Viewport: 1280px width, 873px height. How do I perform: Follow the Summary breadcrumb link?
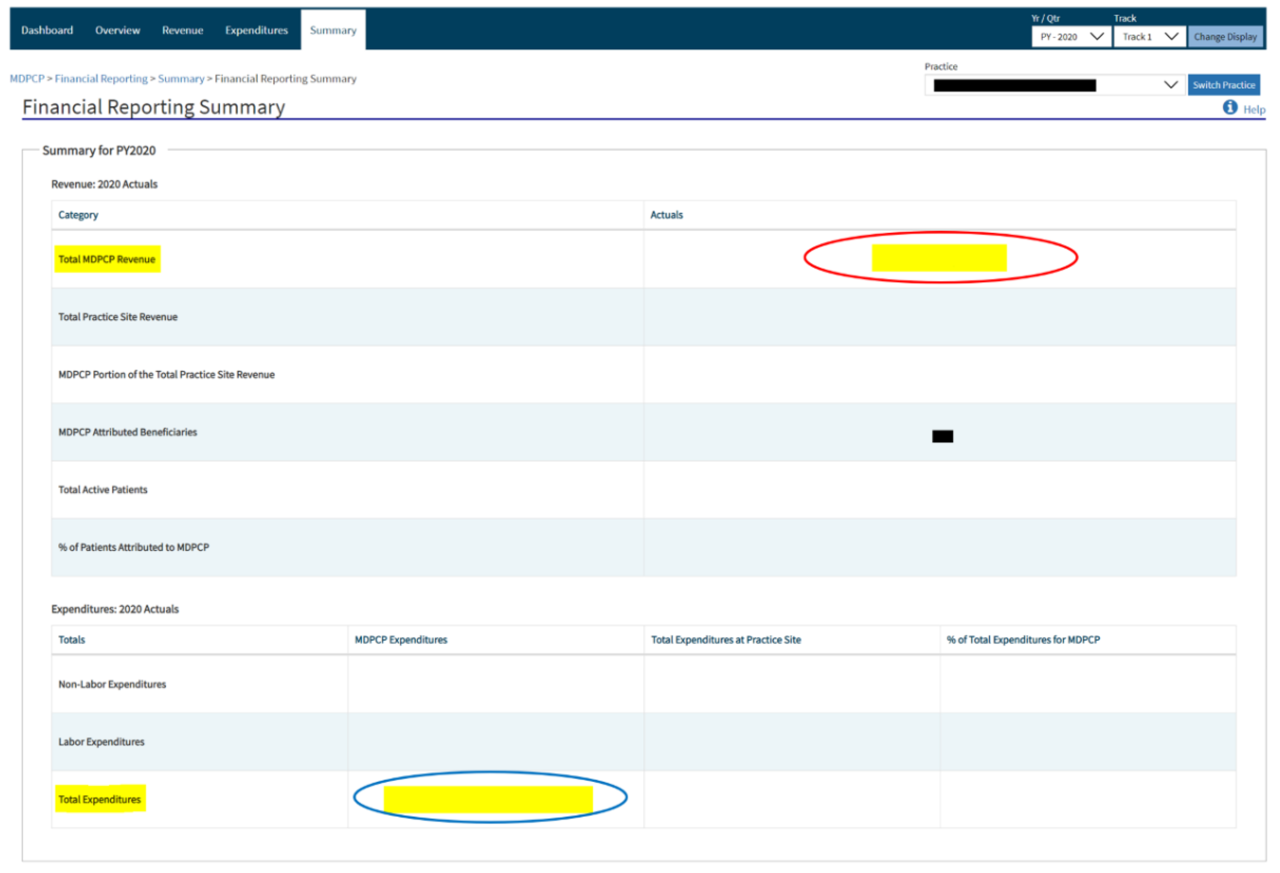coord(181,78)
